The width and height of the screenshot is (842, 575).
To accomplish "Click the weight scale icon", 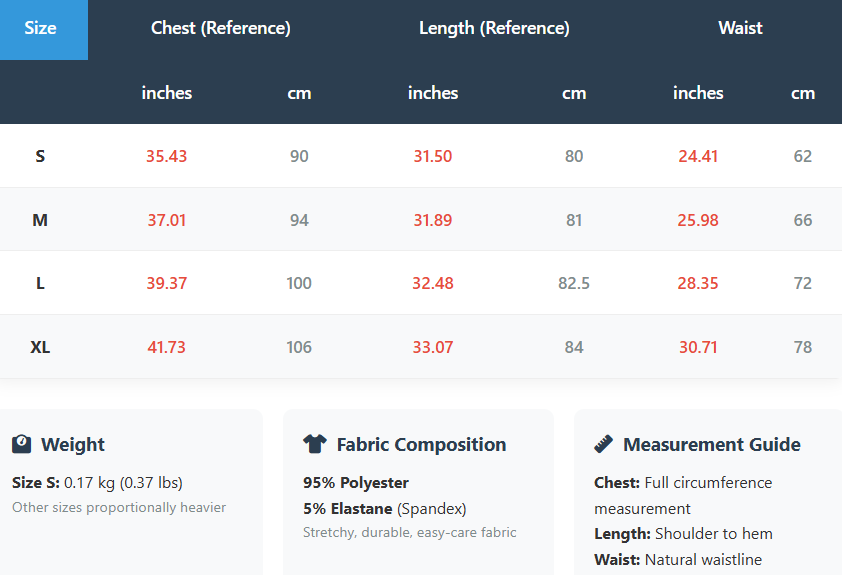I will [22, 444].
